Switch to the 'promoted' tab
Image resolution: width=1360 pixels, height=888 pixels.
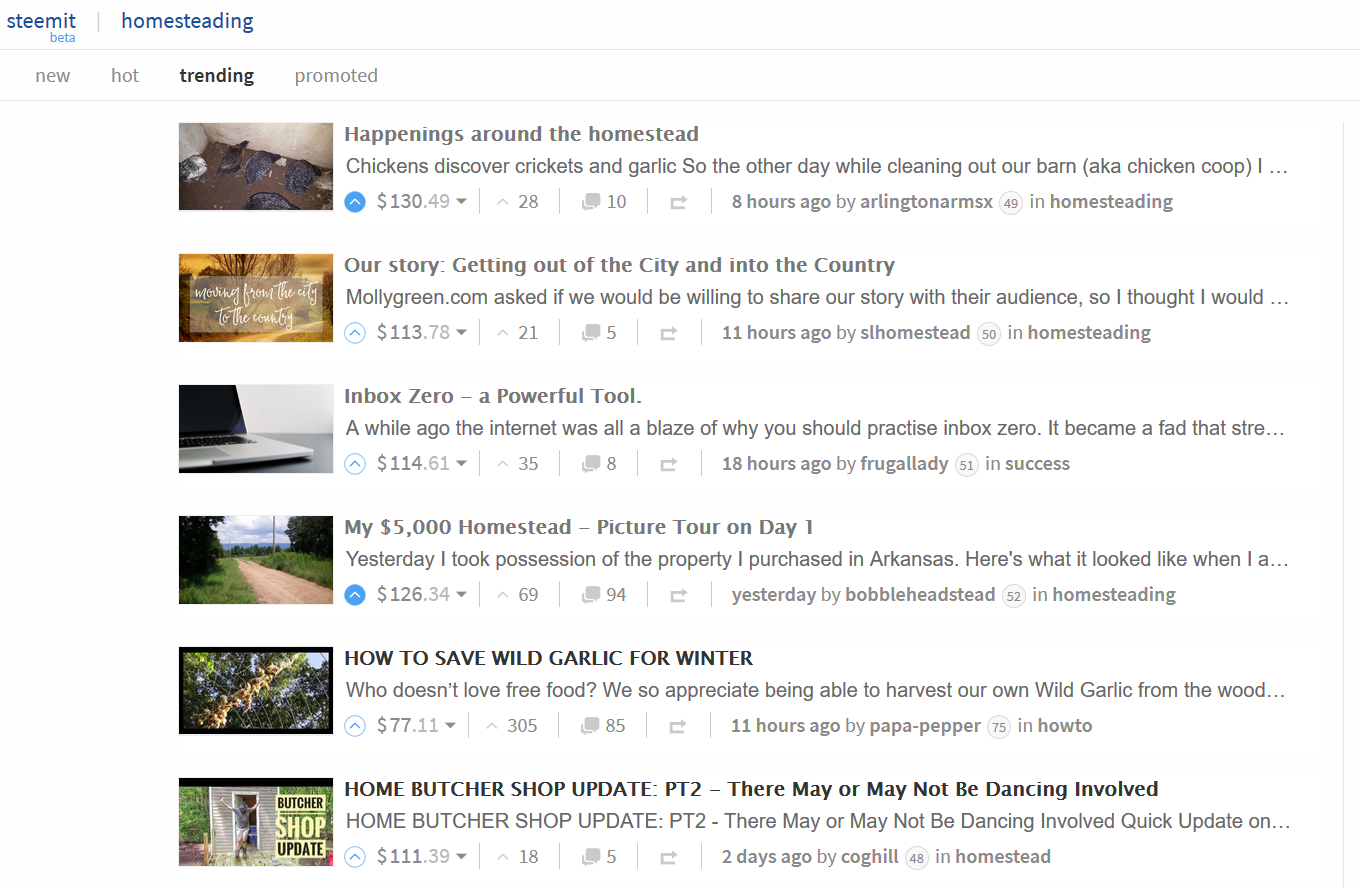pos(336,76)
